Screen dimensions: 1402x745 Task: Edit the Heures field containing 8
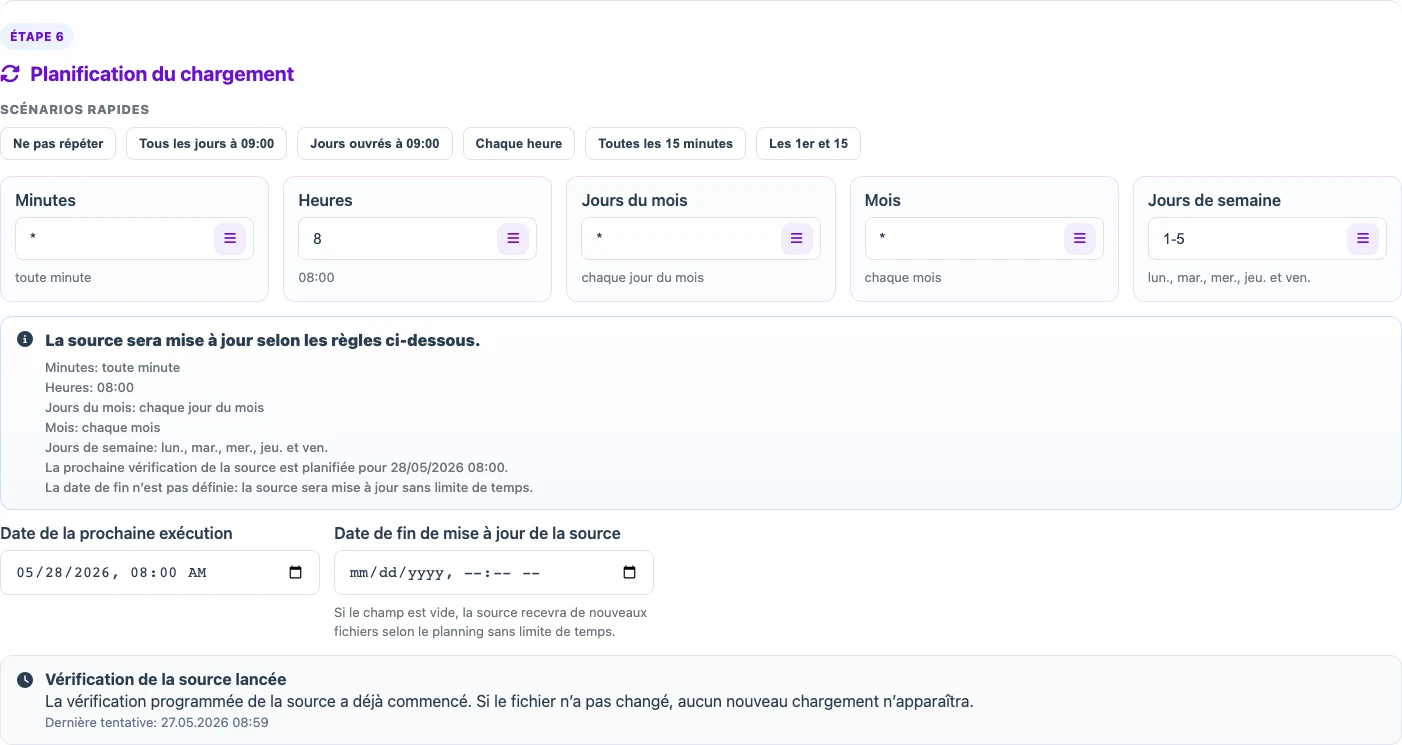tap(417, 239)
